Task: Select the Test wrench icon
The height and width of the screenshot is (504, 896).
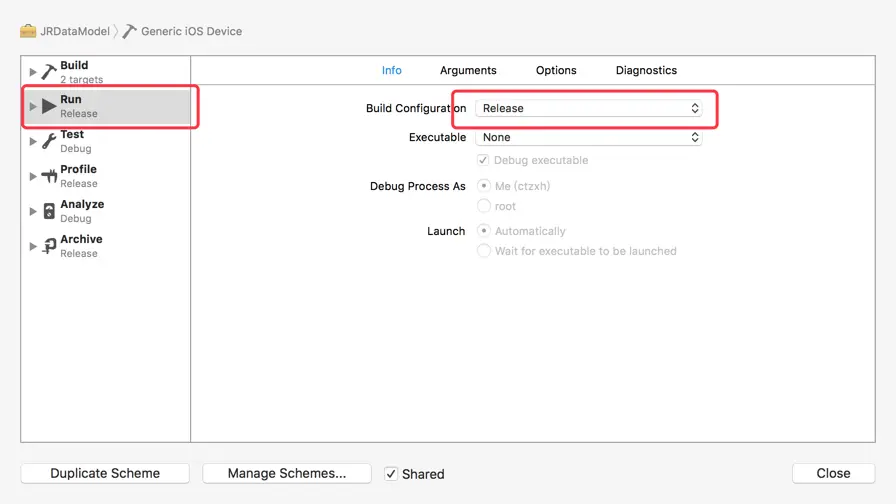Action: [49, 141]
